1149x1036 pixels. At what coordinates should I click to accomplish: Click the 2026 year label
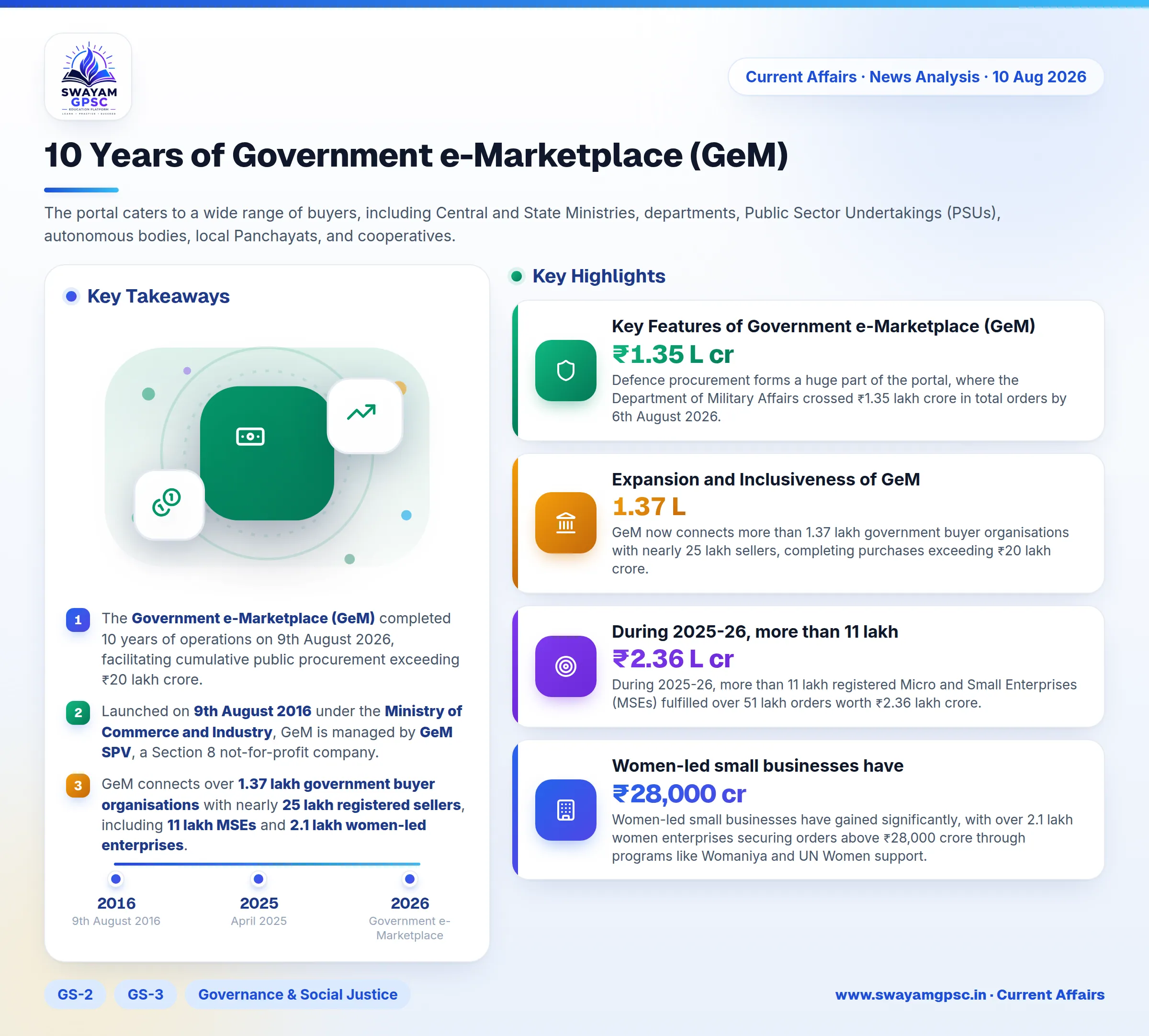409,903
